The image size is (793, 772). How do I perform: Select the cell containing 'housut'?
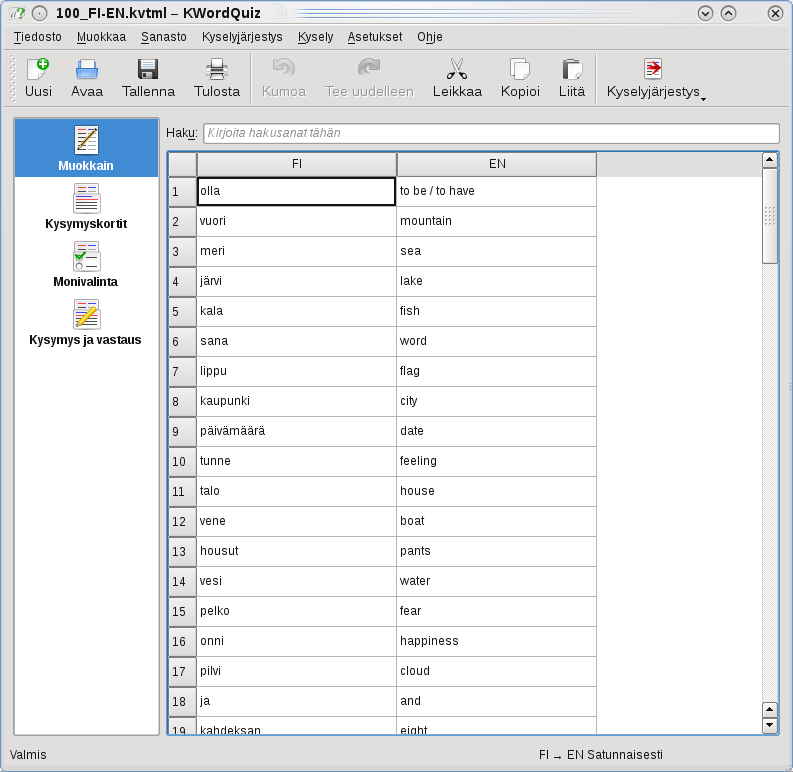(x=296, y=551)
